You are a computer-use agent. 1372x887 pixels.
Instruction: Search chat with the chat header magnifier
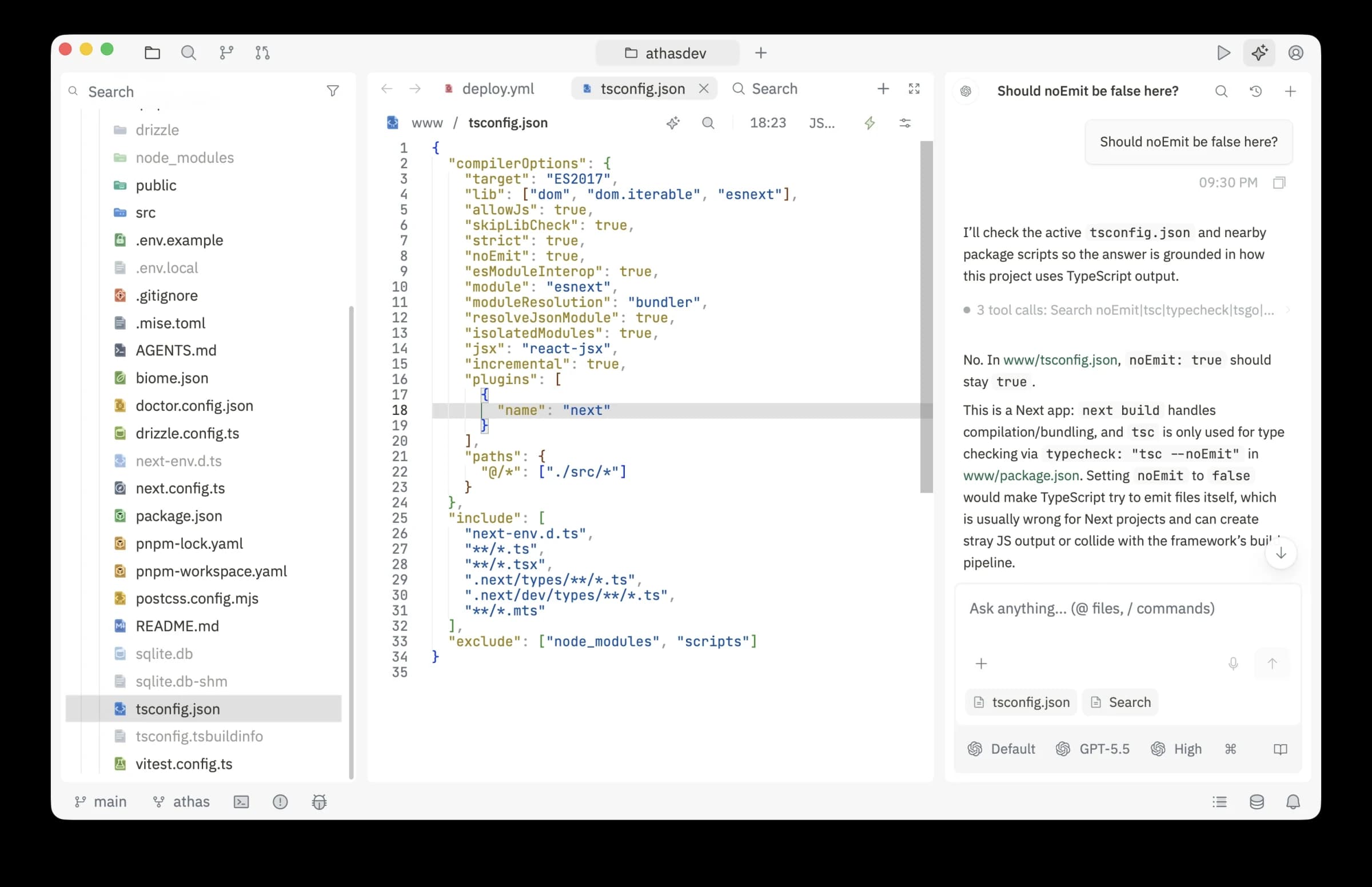(1221, 91)
